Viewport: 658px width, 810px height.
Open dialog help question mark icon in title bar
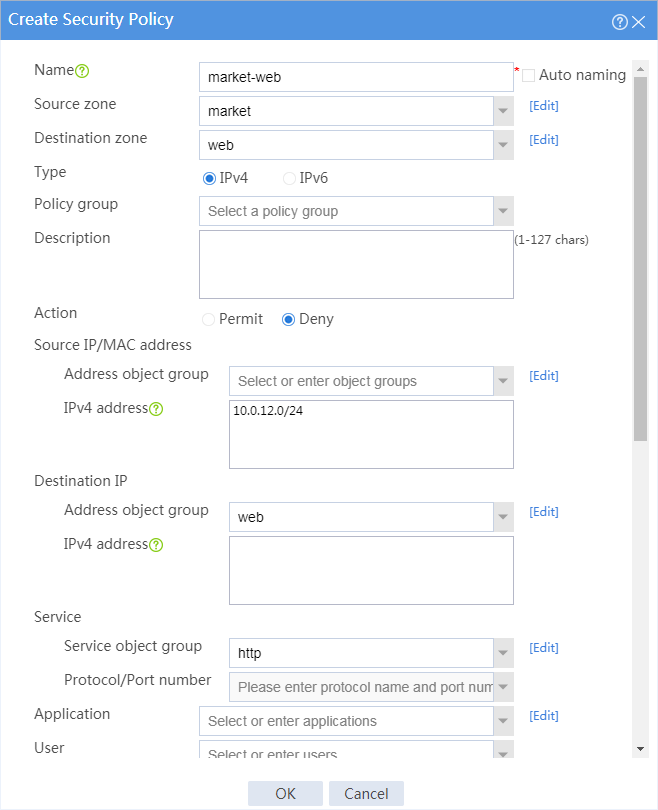click(x=619, y=22)
